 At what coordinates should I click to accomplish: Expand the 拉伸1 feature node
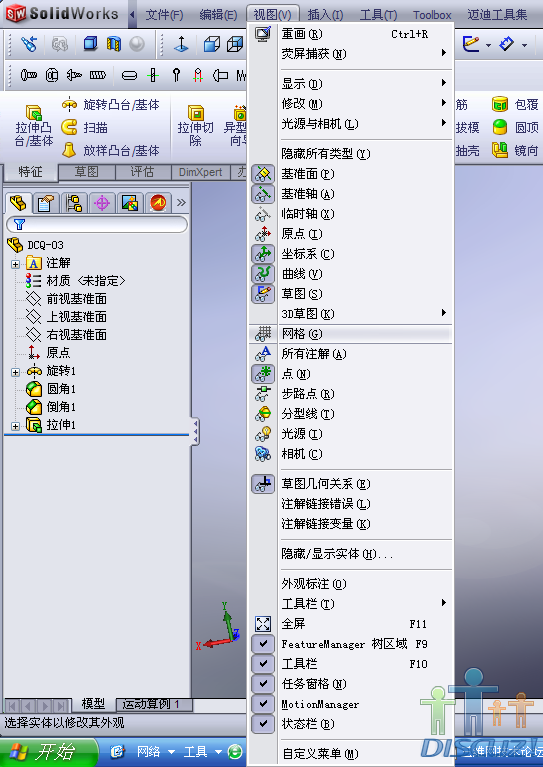click(16, 426)
